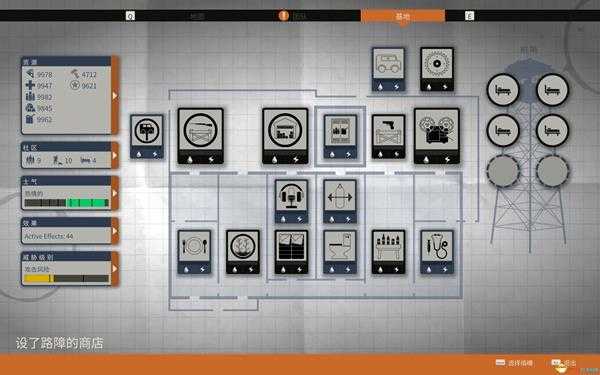The image size is (600, 375).
Task: Expand the resources panel arrow
Action: [115, 96]
